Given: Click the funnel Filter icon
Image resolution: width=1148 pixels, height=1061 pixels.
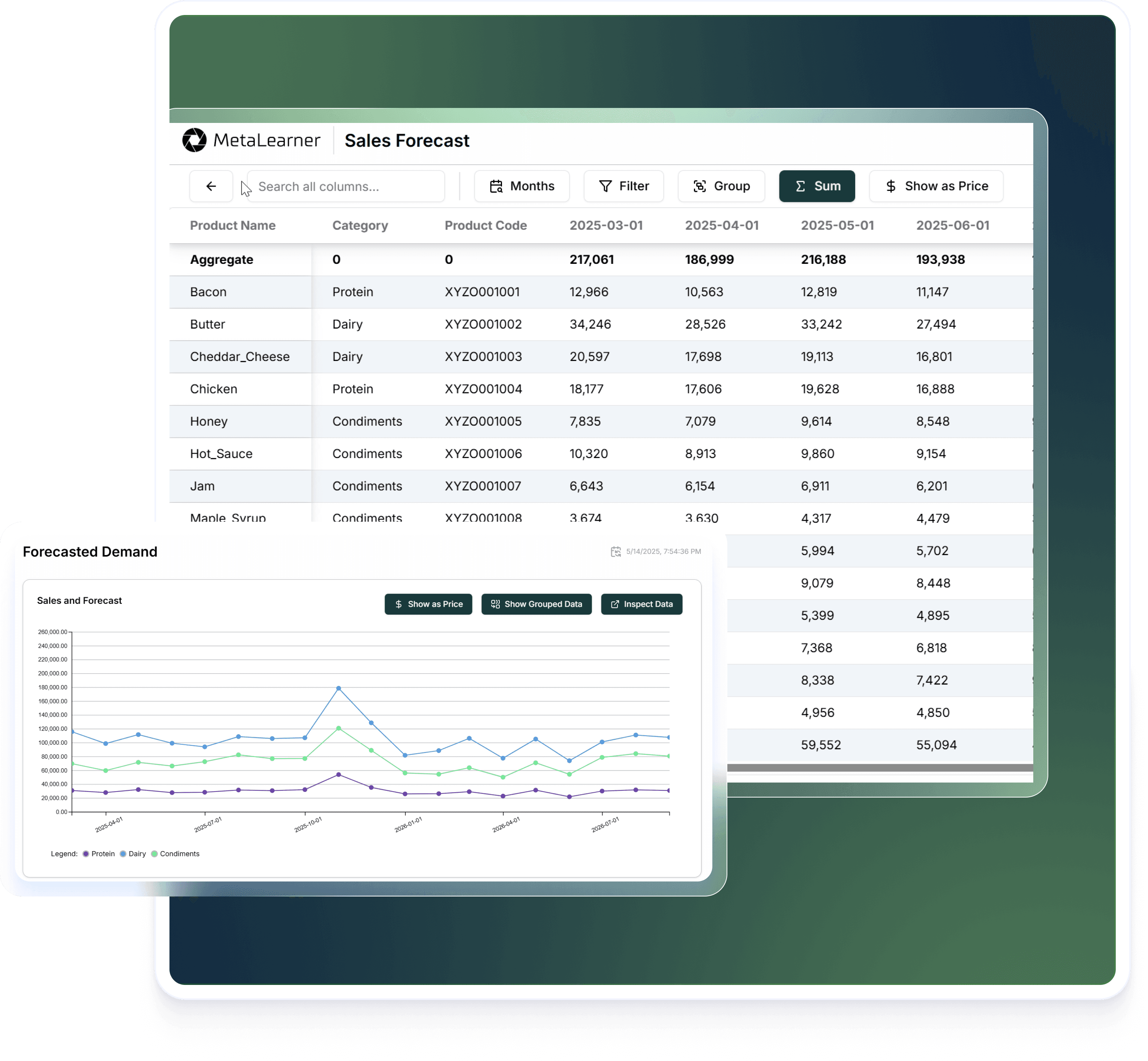Looking at the screenshot, I should pyautogui.click(x=605, y=186).
